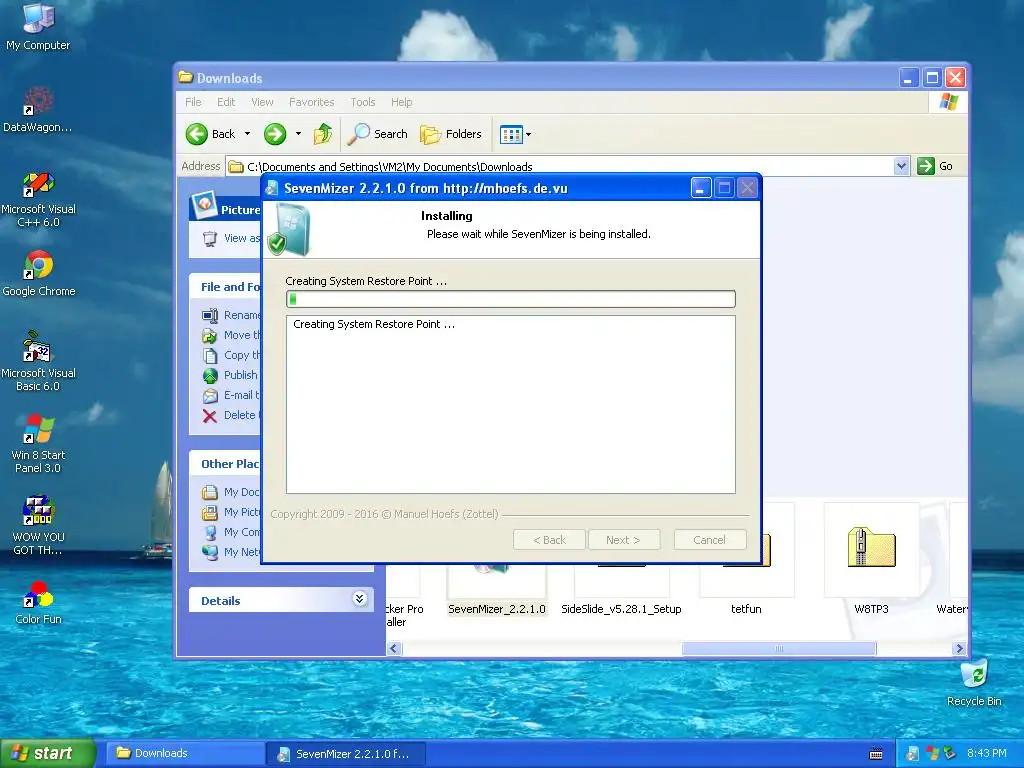1024x768 pixels.
Task: Open Win 8 Start Panel 3.0 shortcut
Action: pos(38,443)
